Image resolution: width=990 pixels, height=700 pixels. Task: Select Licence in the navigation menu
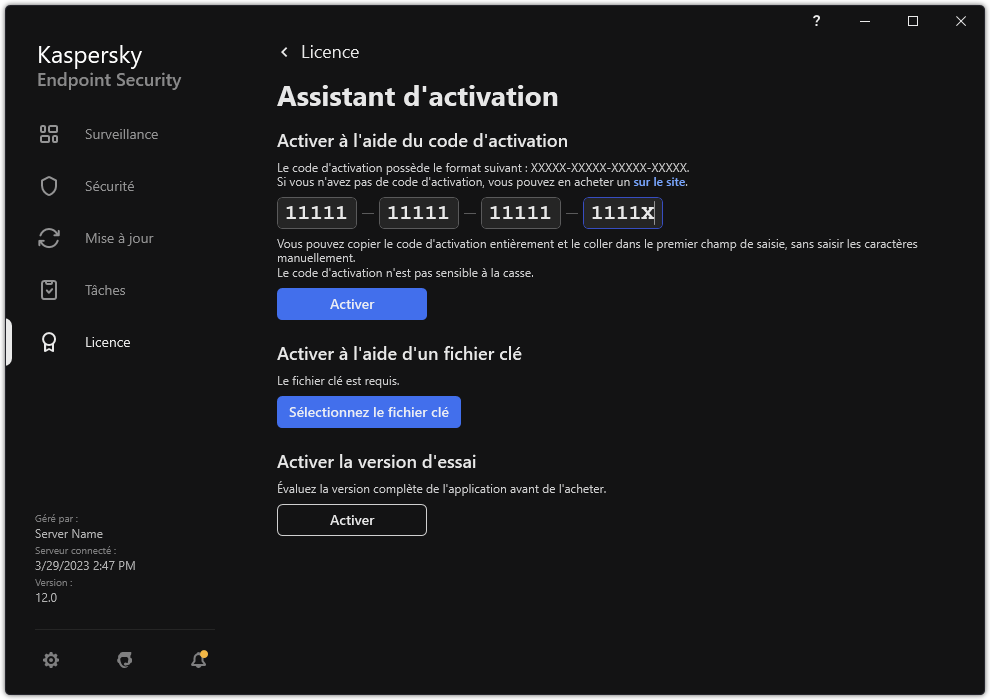pos(106,341)
